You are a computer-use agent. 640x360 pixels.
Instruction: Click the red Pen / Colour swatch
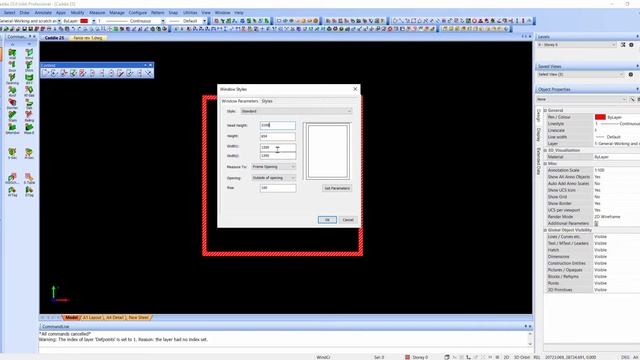600,117
